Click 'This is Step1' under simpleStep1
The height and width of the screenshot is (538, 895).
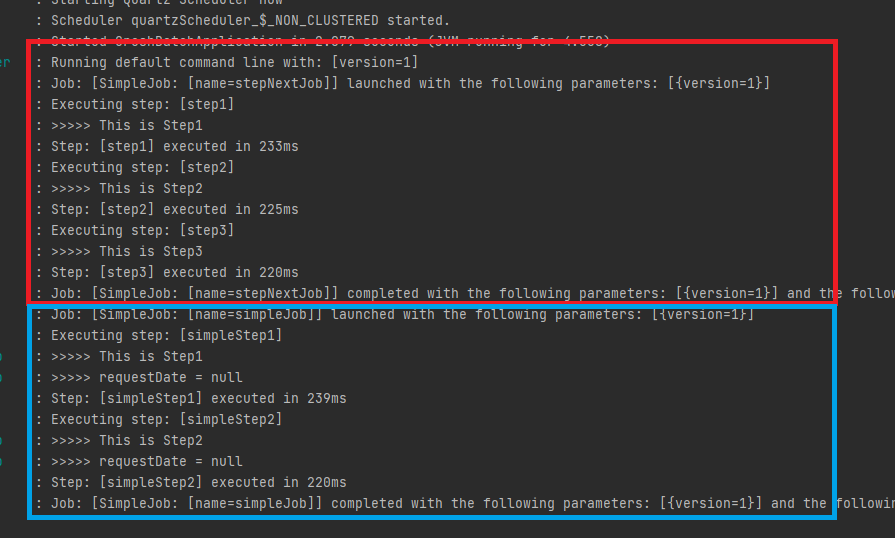click(150, 356)
